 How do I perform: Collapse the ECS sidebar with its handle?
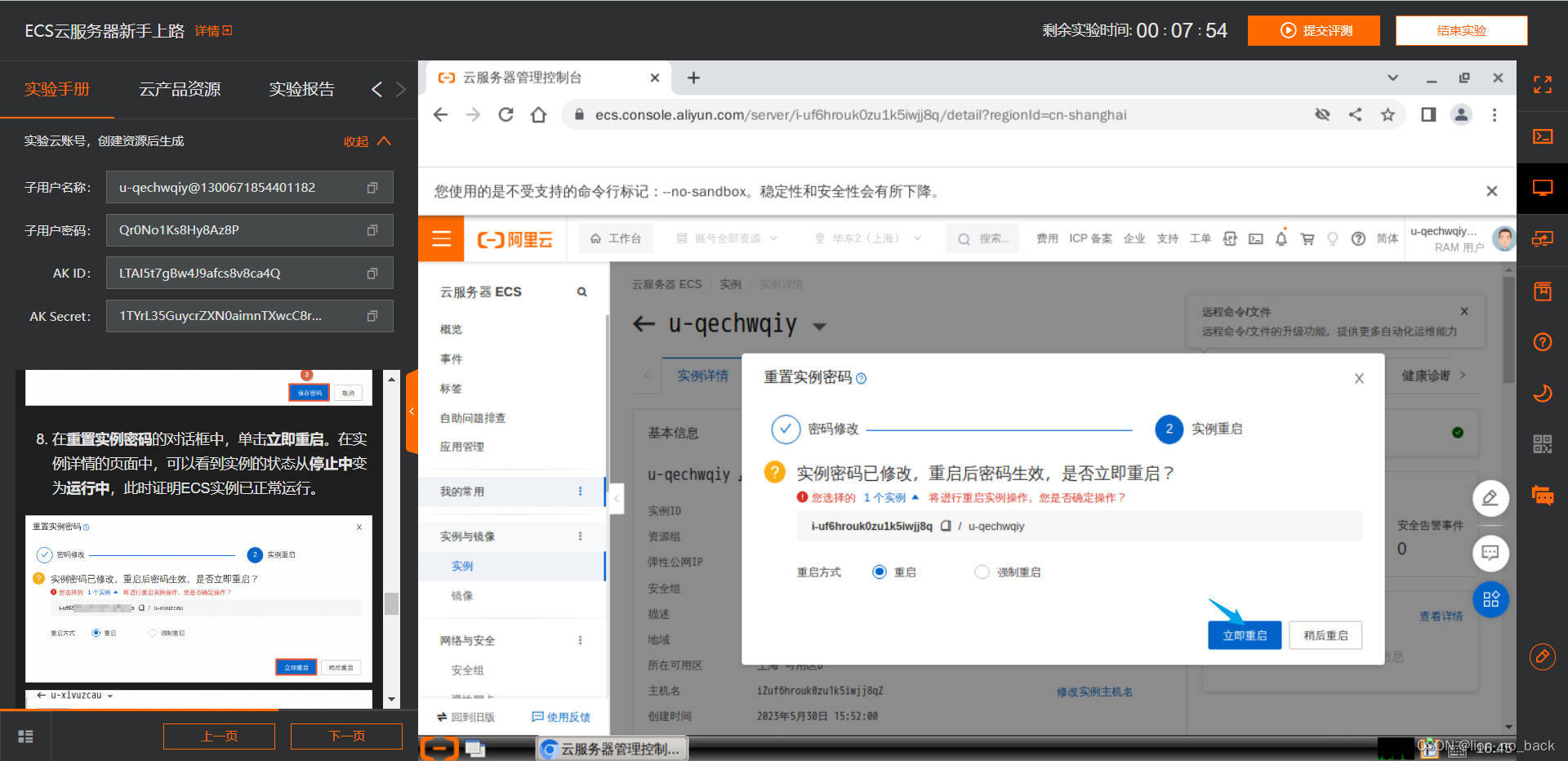point(617,497)
